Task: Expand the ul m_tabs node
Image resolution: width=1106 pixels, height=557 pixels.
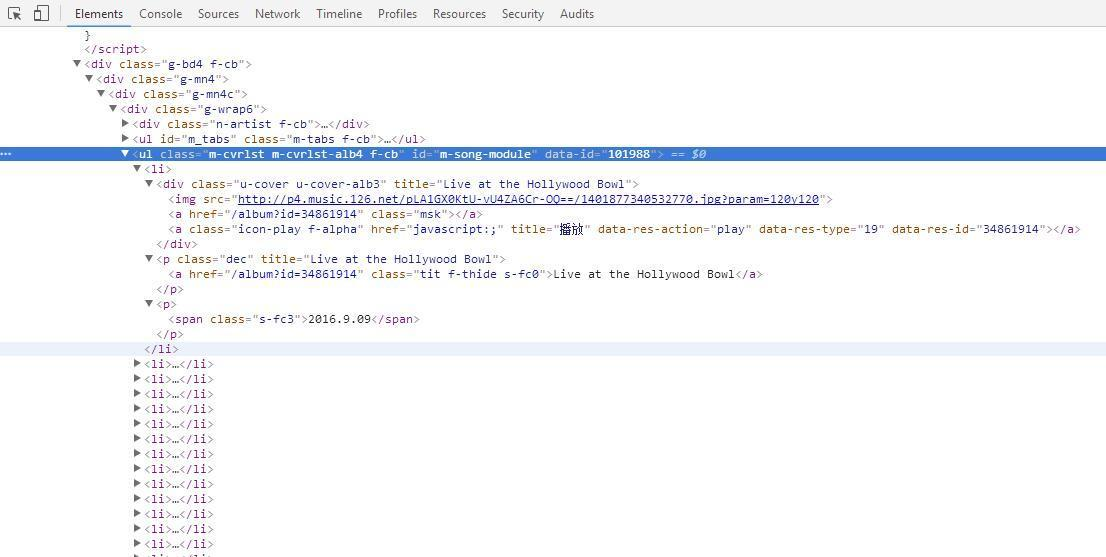Action: coord(126,139)
